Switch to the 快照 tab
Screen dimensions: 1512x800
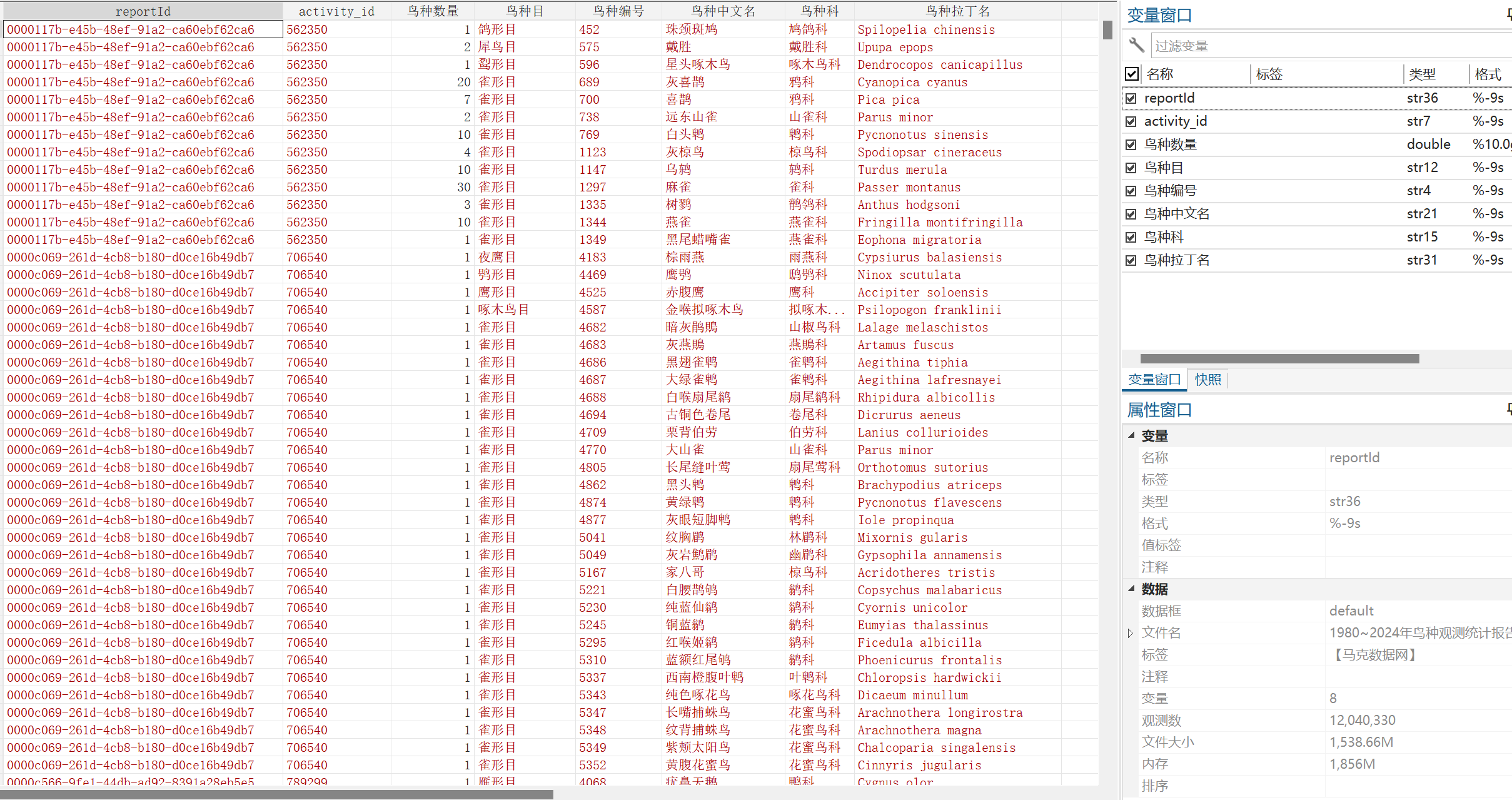(x=1207, y=379)
